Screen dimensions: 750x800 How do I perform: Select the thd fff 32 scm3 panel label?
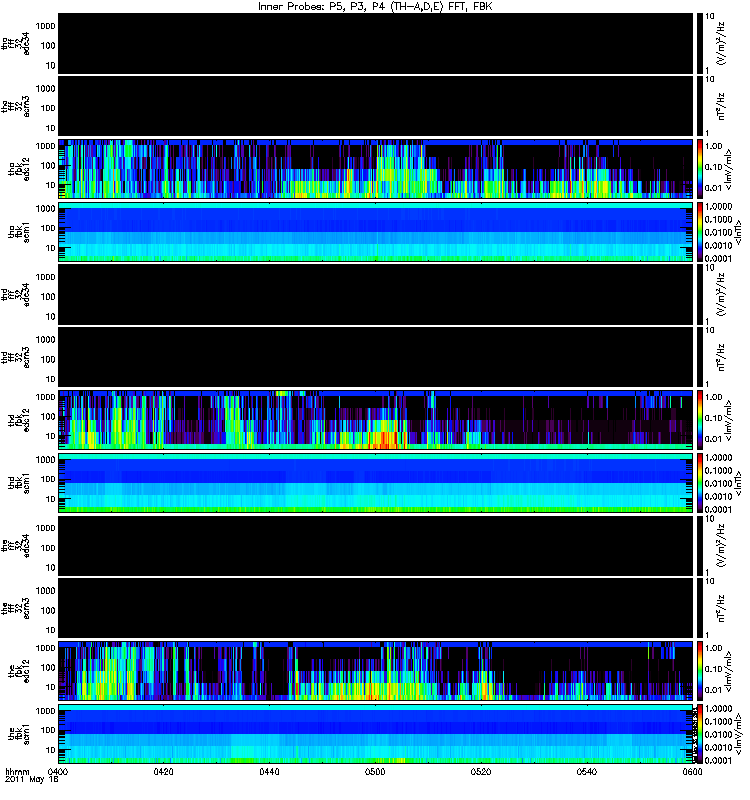pos(15,358)
